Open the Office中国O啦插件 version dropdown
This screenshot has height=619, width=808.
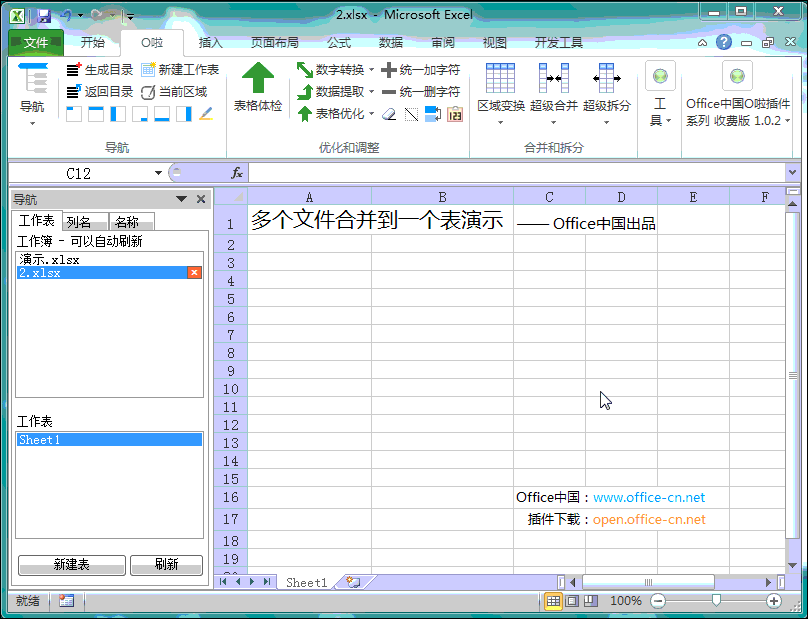coord(787,121)
